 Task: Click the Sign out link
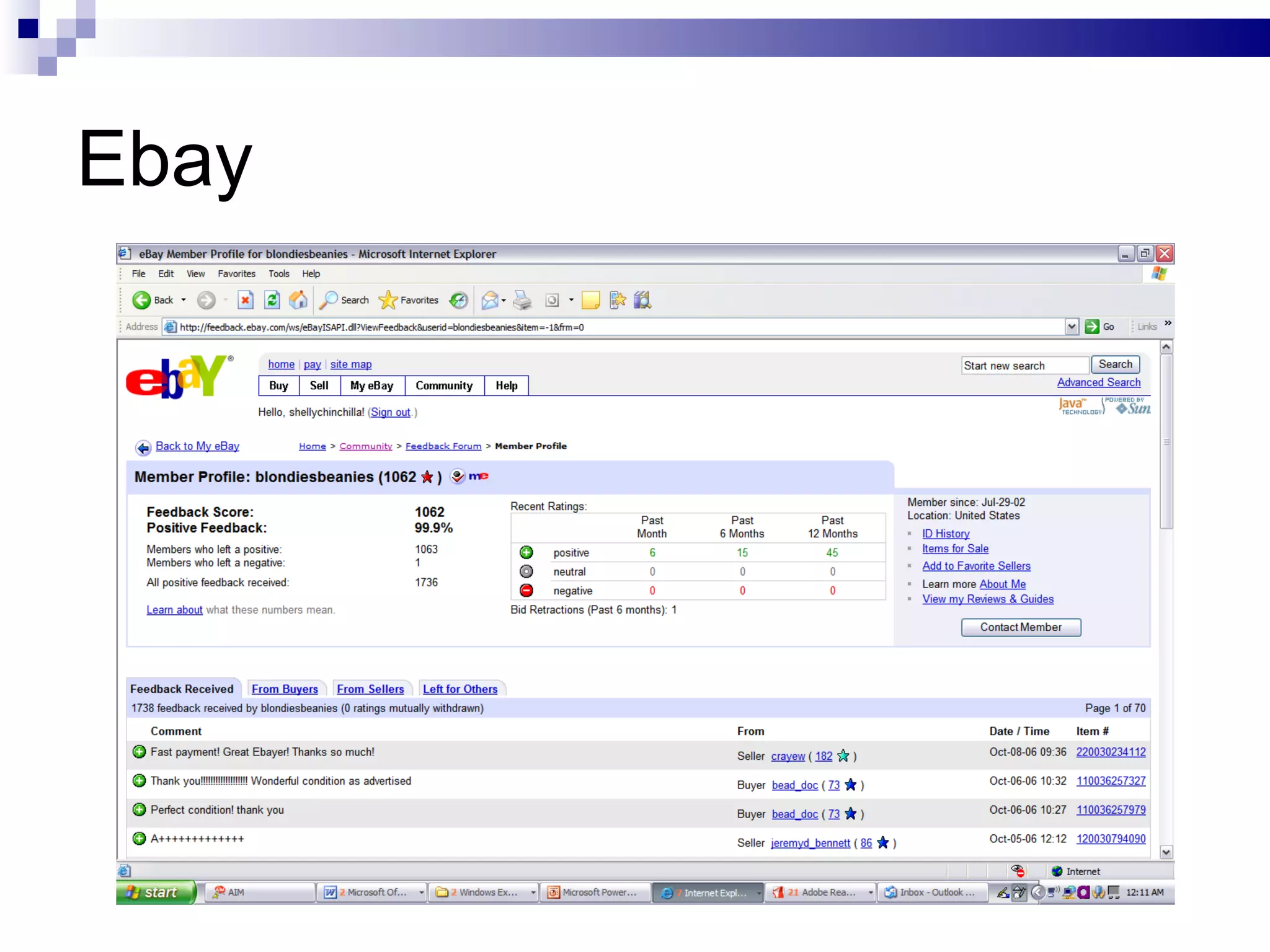391,412
